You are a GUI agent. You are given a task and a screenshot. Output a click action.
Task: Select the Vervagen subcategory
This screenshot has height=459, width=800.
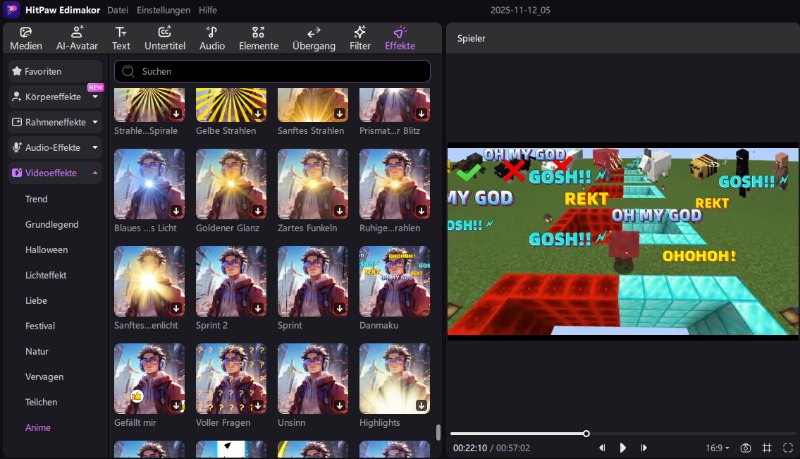(x=44, y=377)
